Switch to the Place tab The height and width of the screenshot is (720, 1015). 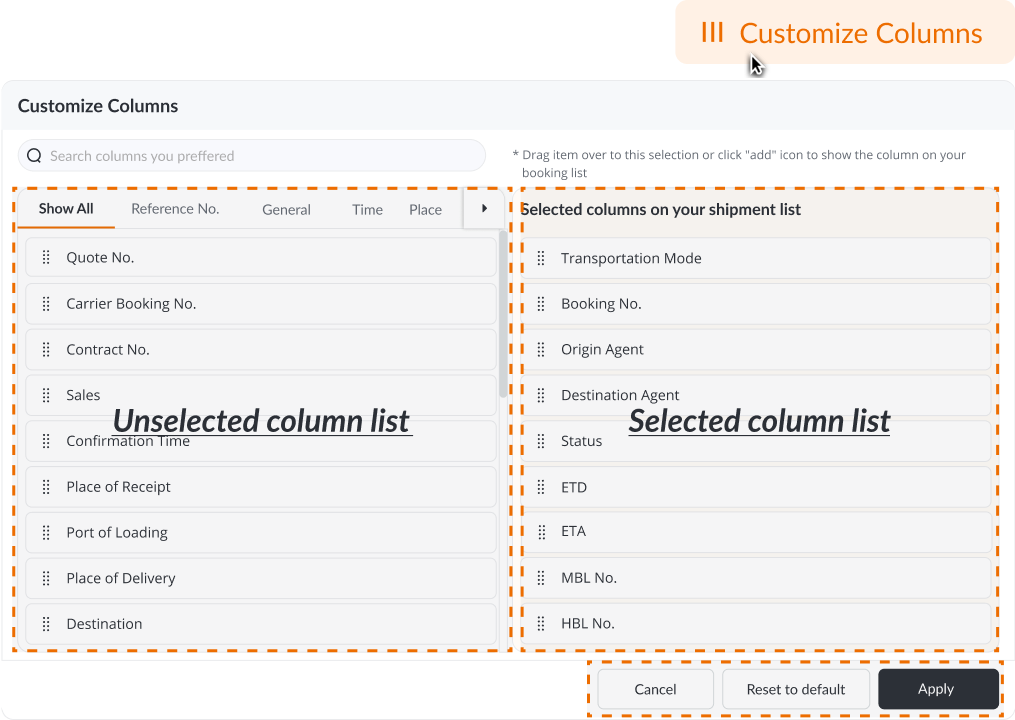tap(425, 210)
